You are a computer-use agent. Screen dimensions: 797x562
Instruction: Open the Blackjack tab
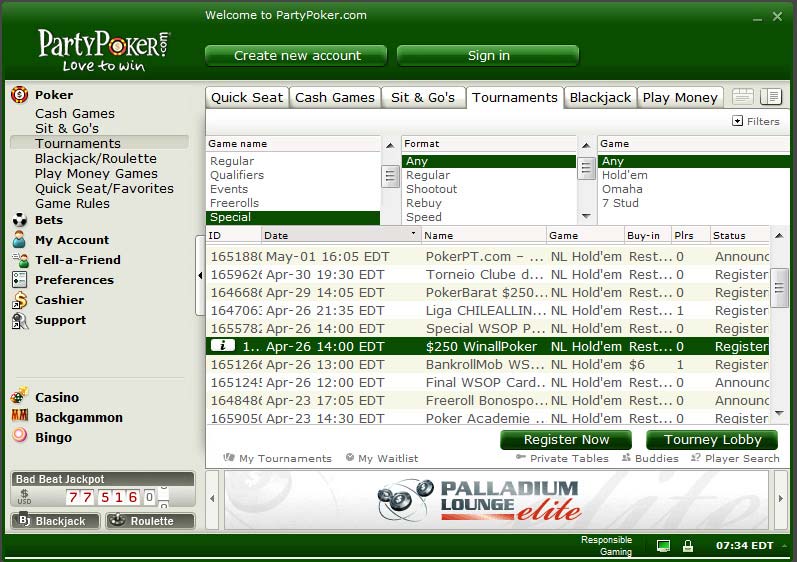coord(600,97)
